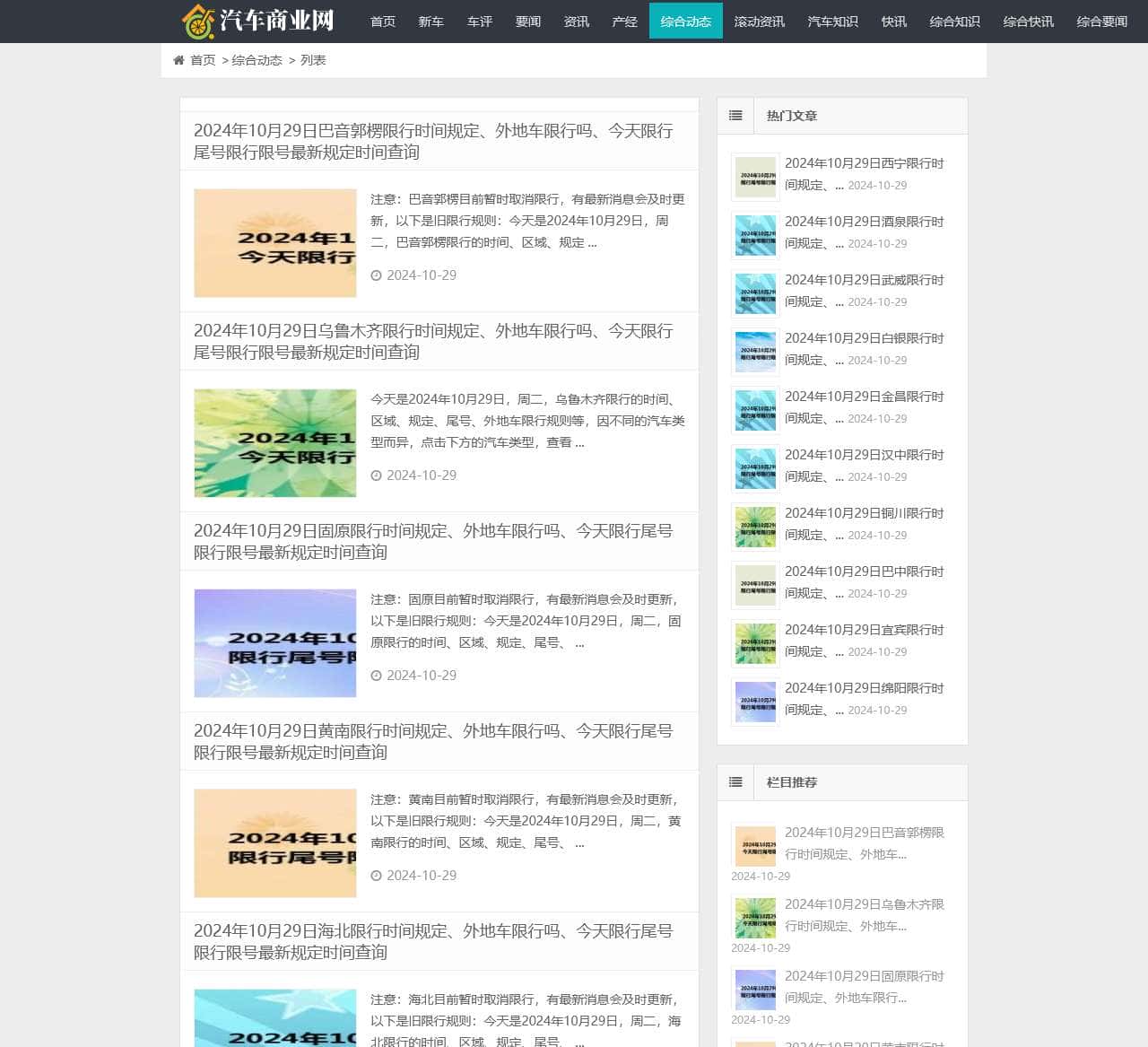The width and height of the screenshot is (1148, 1047).
Task: Select the 产经 navigation item
Action: pyautogui.click(x=625, y=22)
